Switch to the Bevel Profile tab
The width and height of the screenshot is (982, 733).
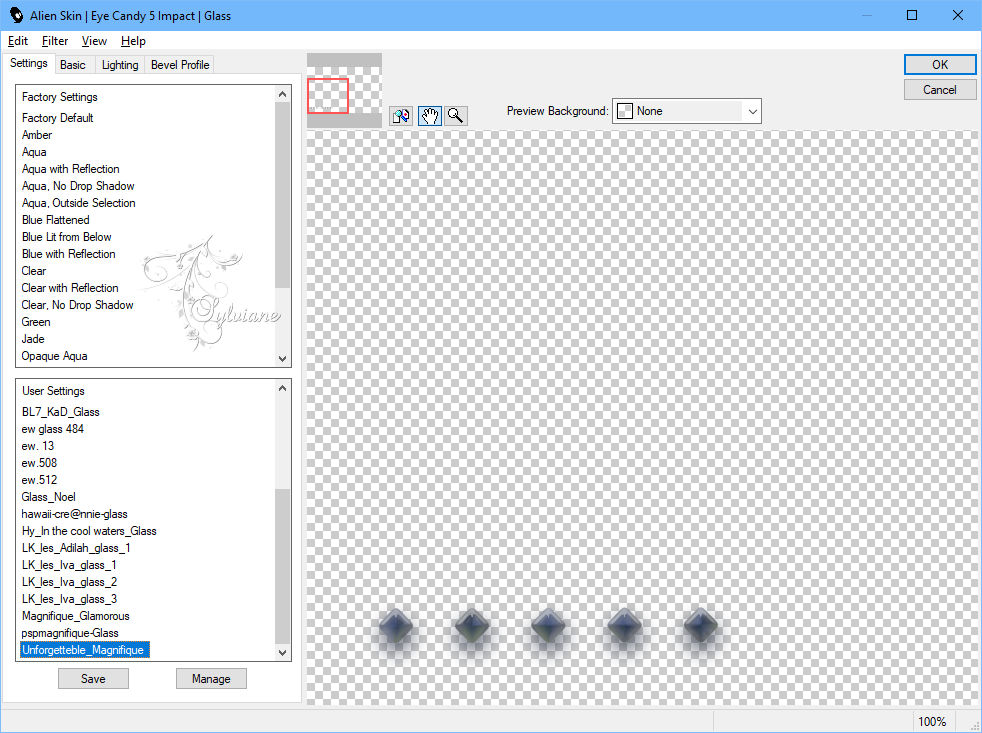(x=180, y=65)
